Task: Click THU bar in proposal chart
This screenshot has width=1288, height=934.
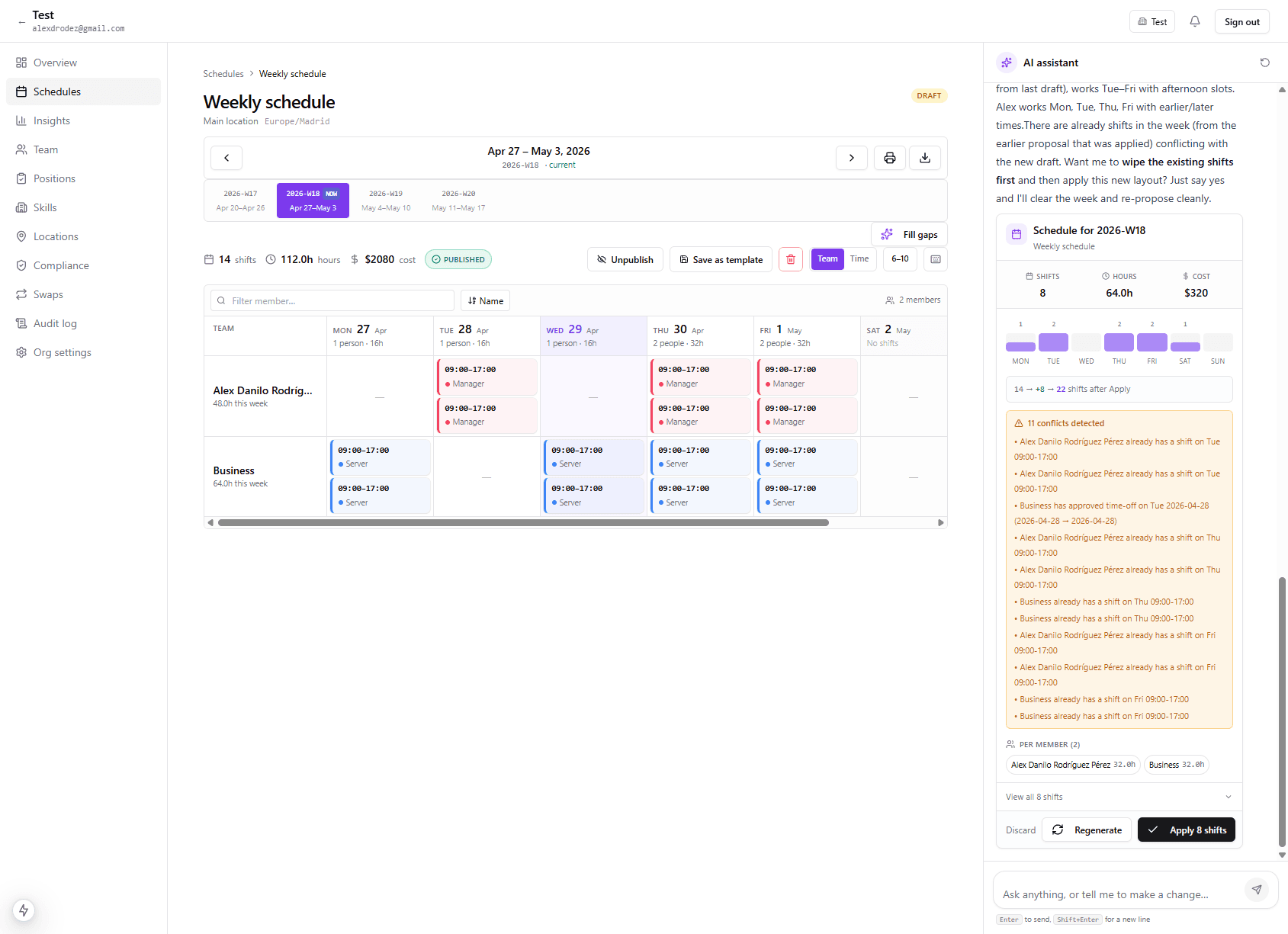Action: 1119,342
